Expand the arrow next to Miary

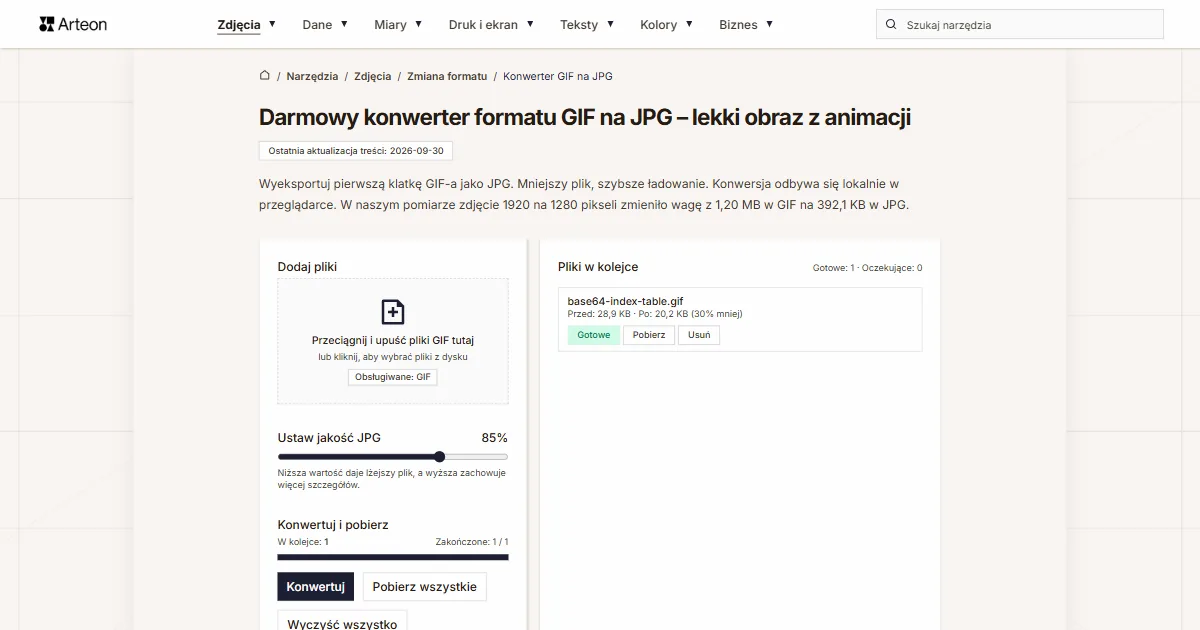[418, 24]
